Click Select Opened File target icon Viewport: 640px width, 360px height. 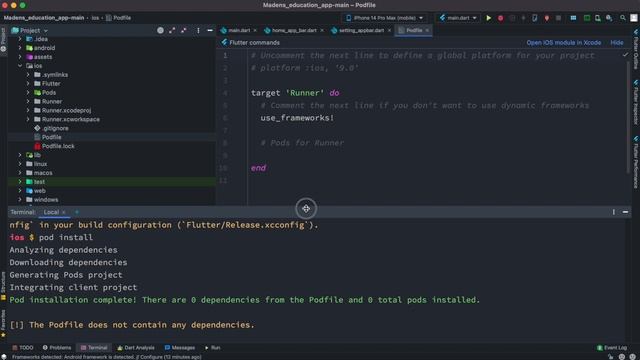(160, 30)
